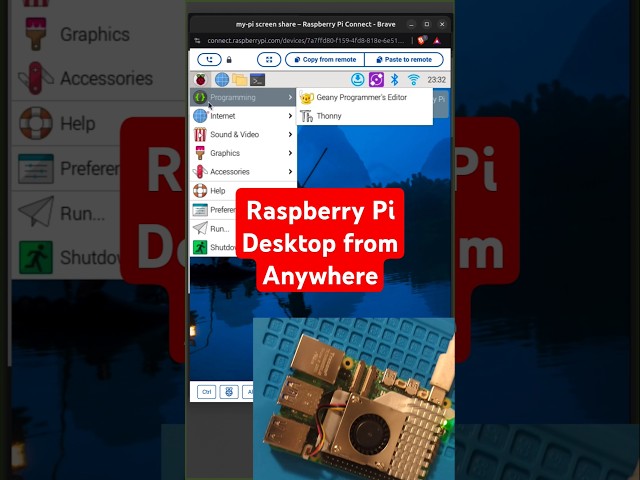
Task: Launch the Terminal from the Pi taskbar
Action: (x=258, y=80)
